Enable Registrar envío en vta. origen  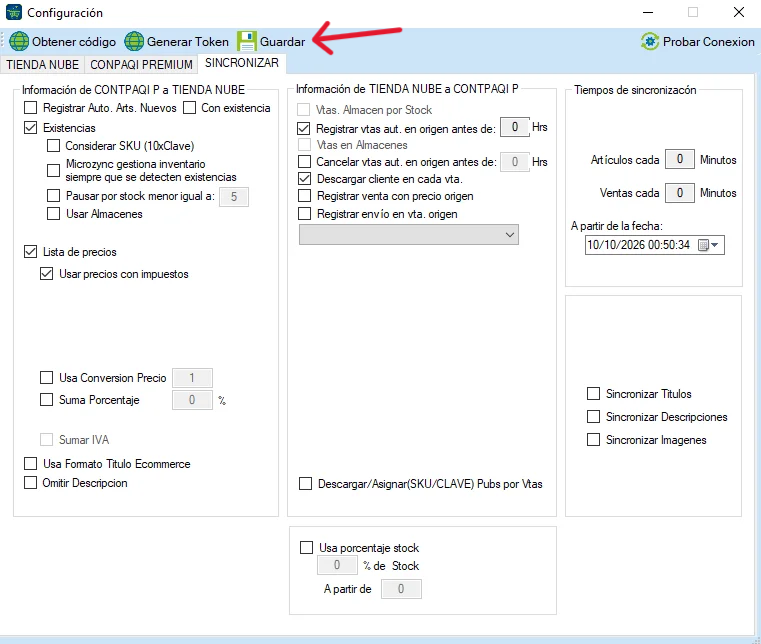(x=304, y=214)
